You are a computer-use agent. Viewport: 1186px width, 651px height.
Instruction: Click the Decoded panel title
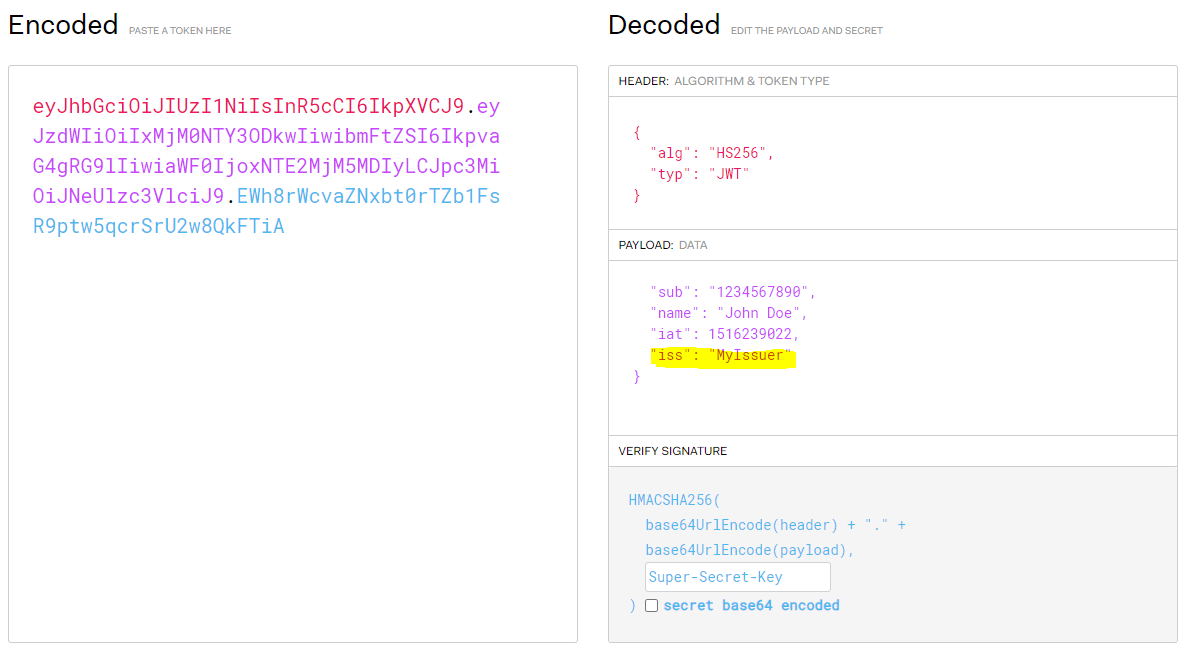click(663, 24)
